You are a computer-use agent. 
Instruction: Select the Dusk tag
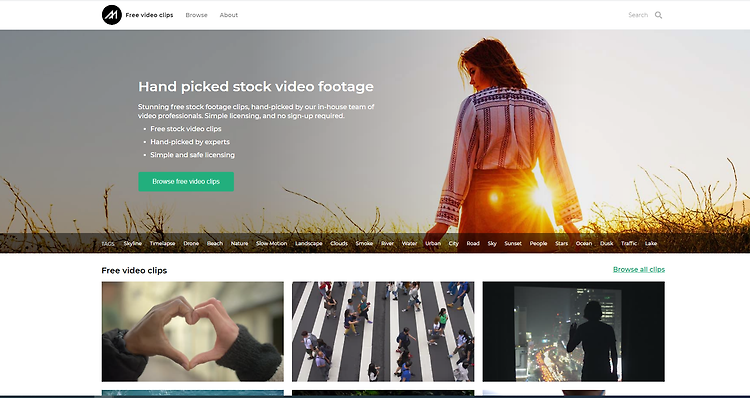(607, 243)
